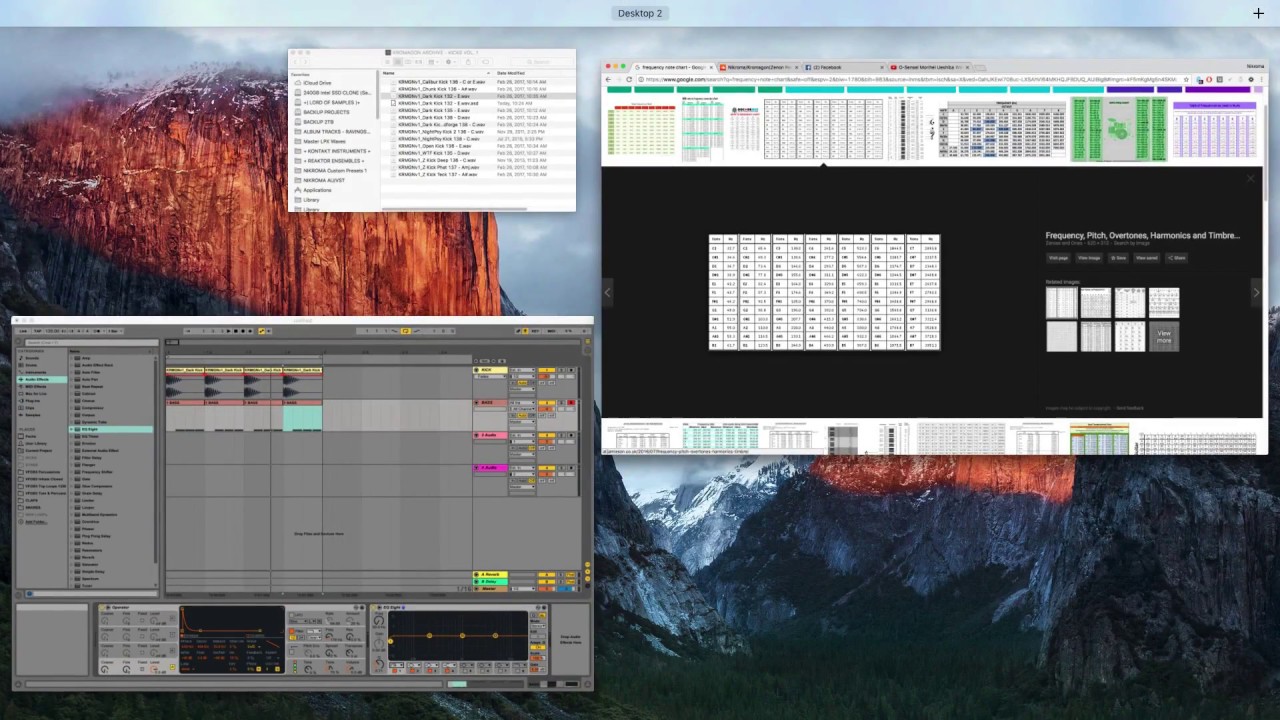
Task: Select the A Reverb return track
Action: coord(490,574)
